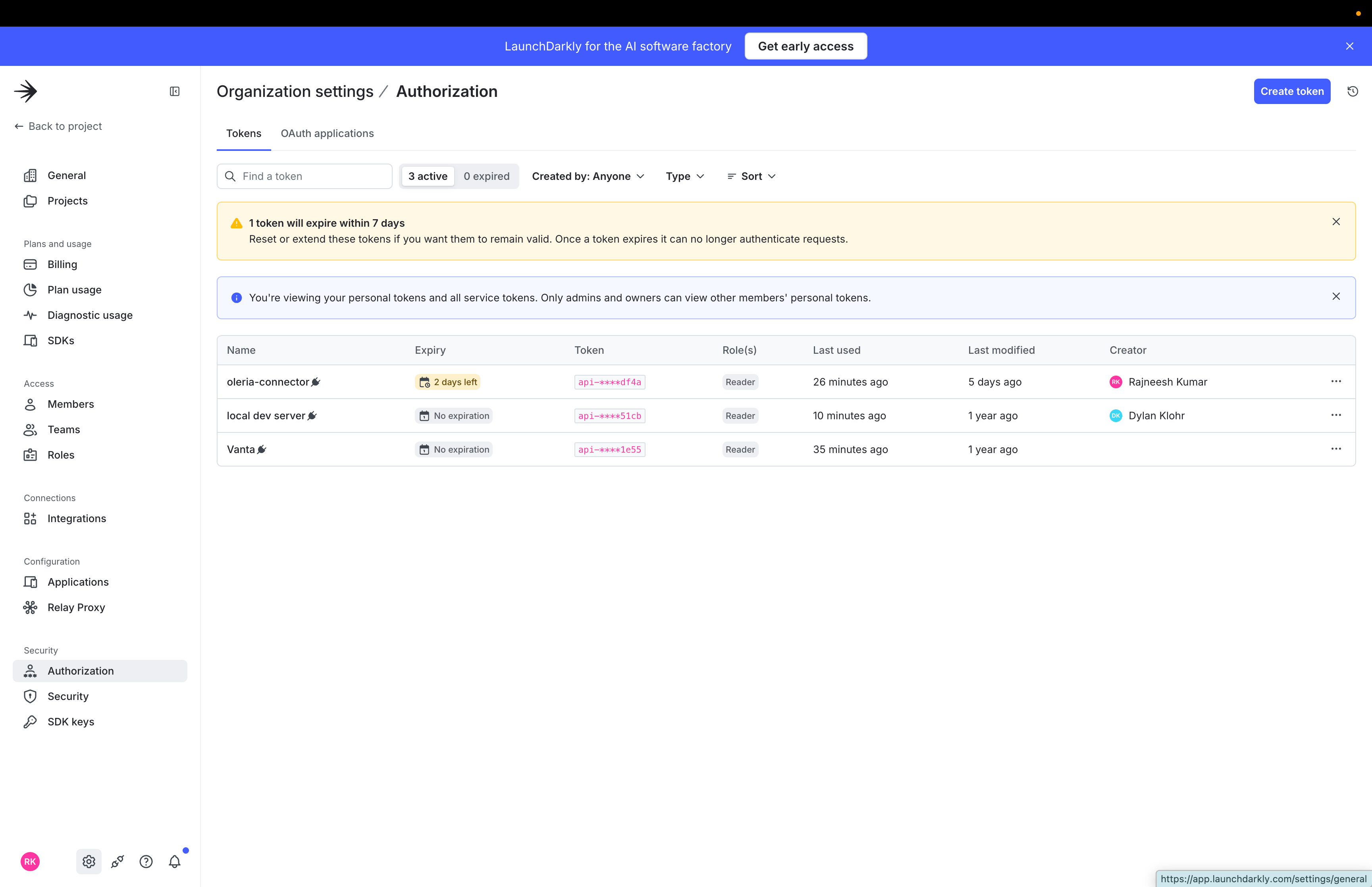Open SDK keys page

pos(100,721)
